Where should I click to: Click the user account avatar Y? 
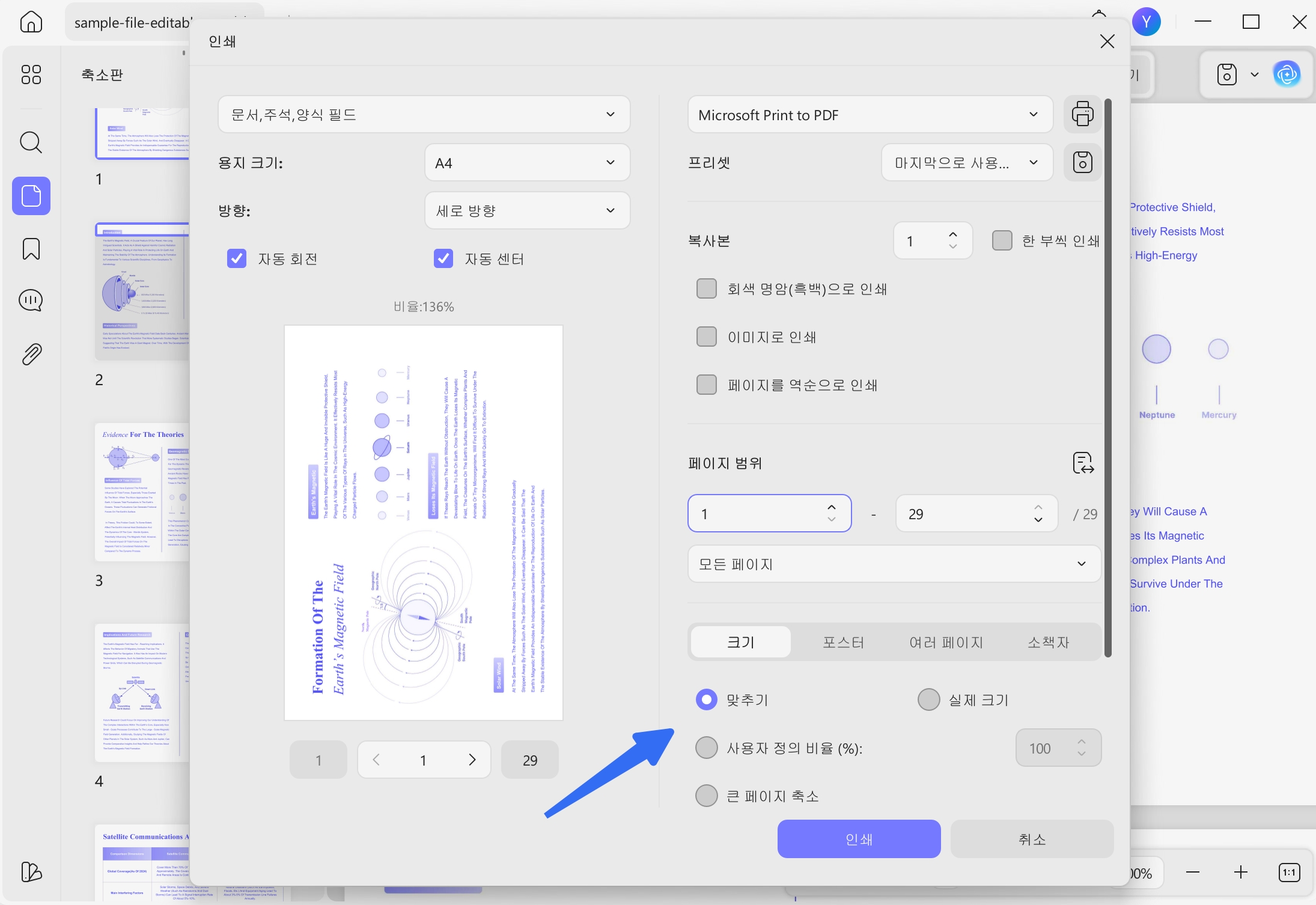click(1146, 22)
